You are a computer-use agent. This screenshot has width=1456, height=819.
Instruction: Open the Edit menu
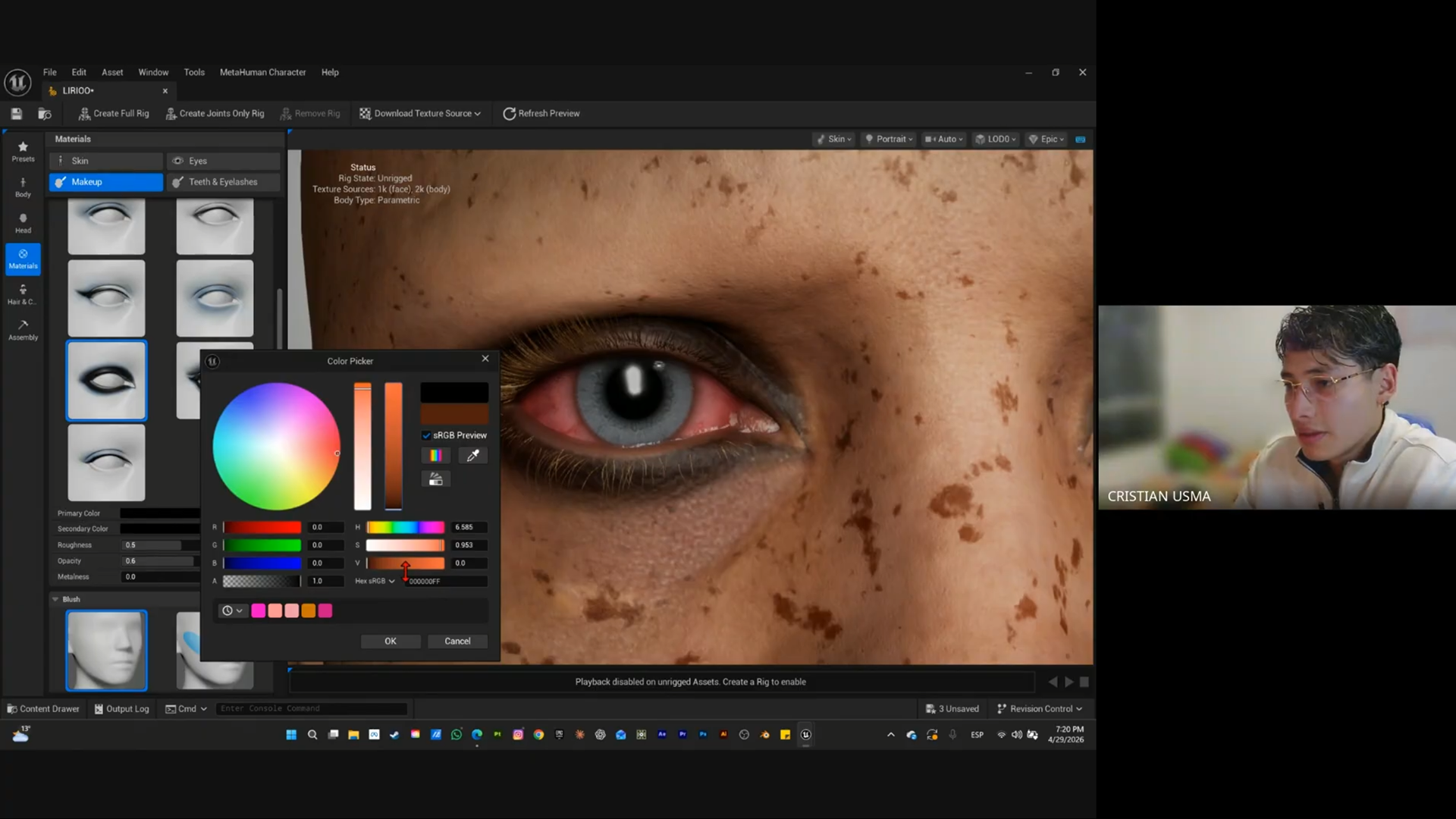(79, 72)
